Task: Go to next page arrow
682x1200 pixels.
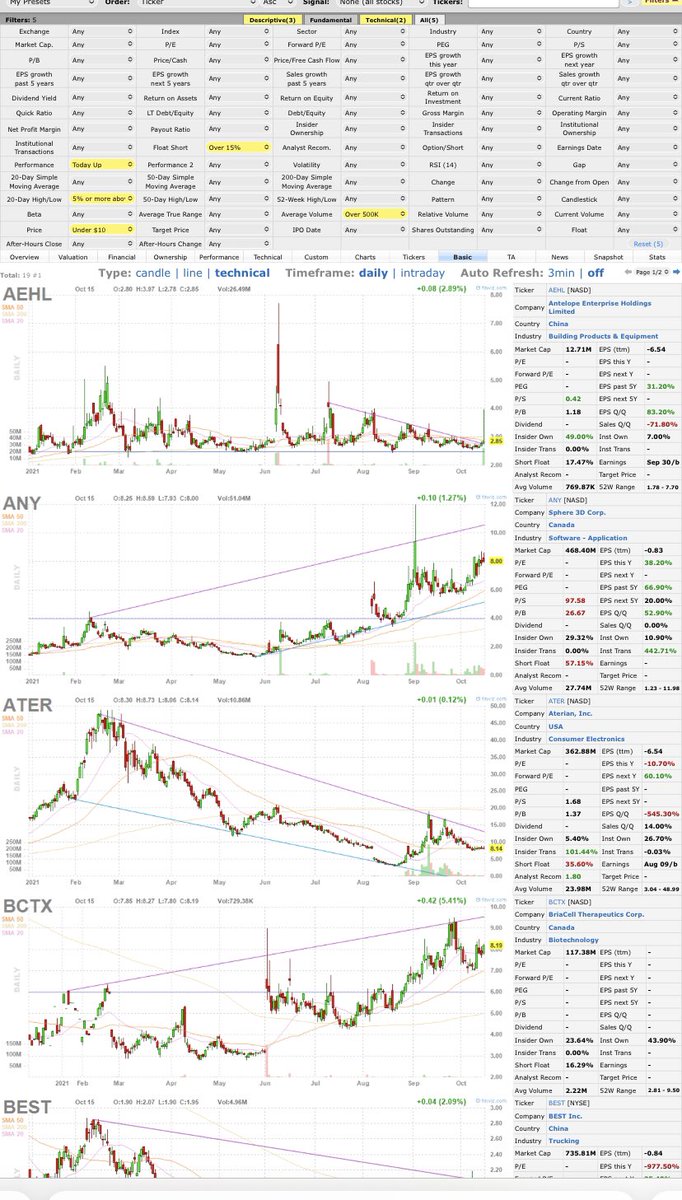Action: (x=675, y=273)
